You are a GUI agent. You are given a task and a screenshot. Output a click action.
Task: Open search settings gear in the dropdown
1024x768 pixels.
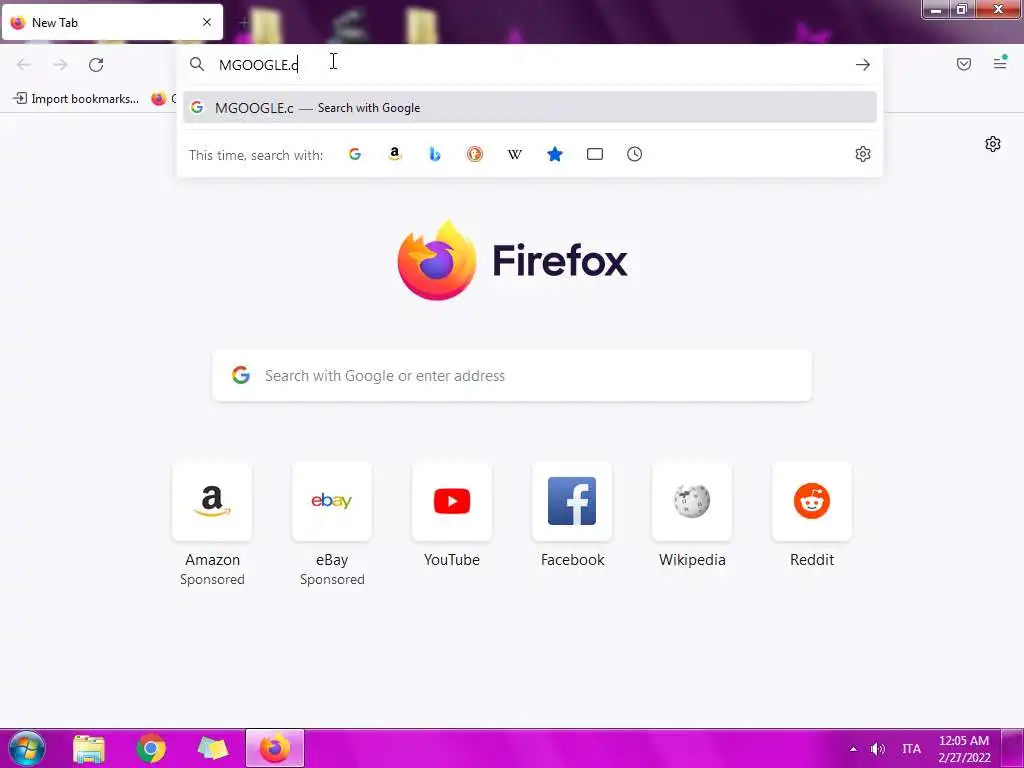point(863,154)
